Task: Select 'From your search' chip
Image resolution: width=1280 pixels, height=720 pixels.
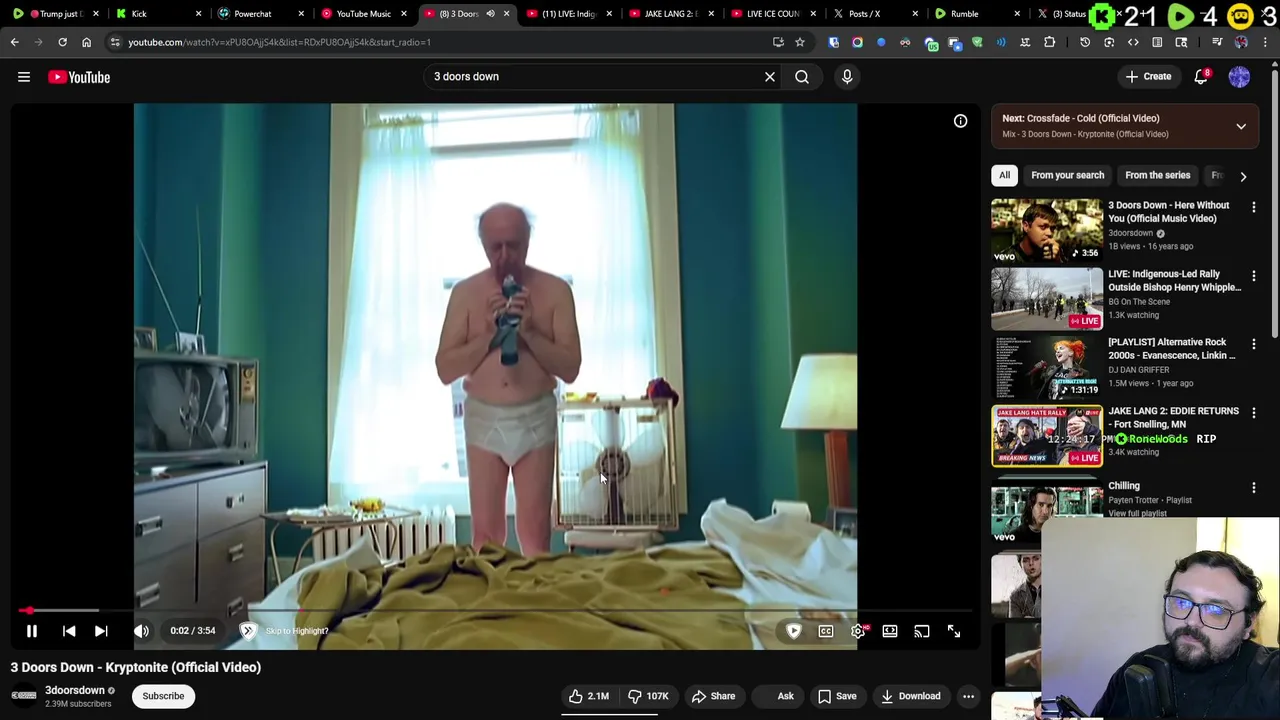Action: (1067, 175)
